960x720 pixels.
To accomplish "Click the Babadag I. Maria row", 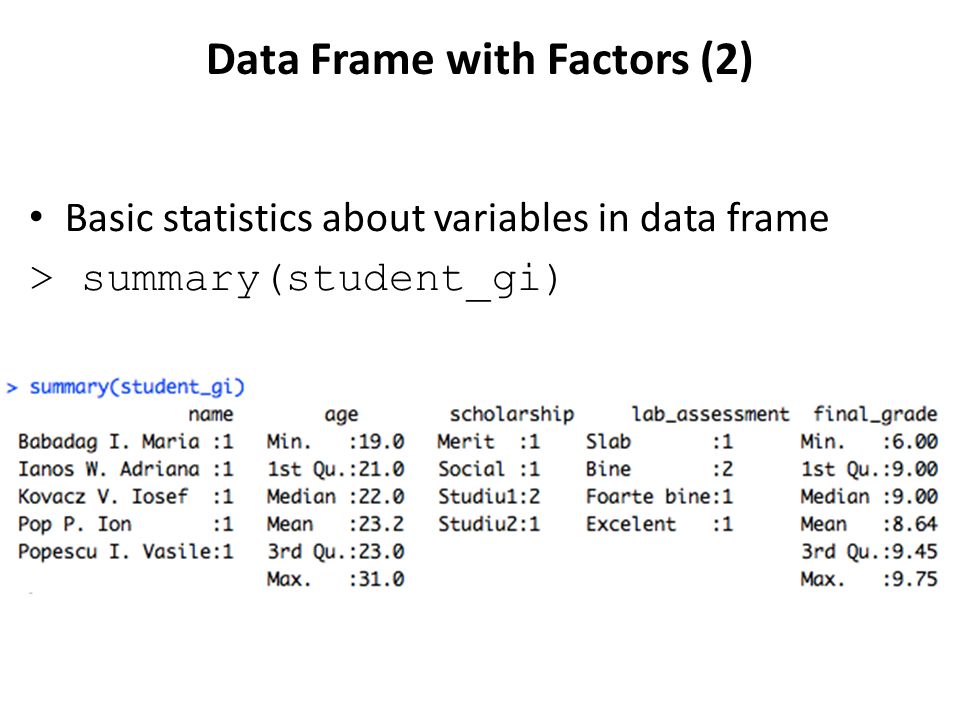I will click(x=126, y=441).
